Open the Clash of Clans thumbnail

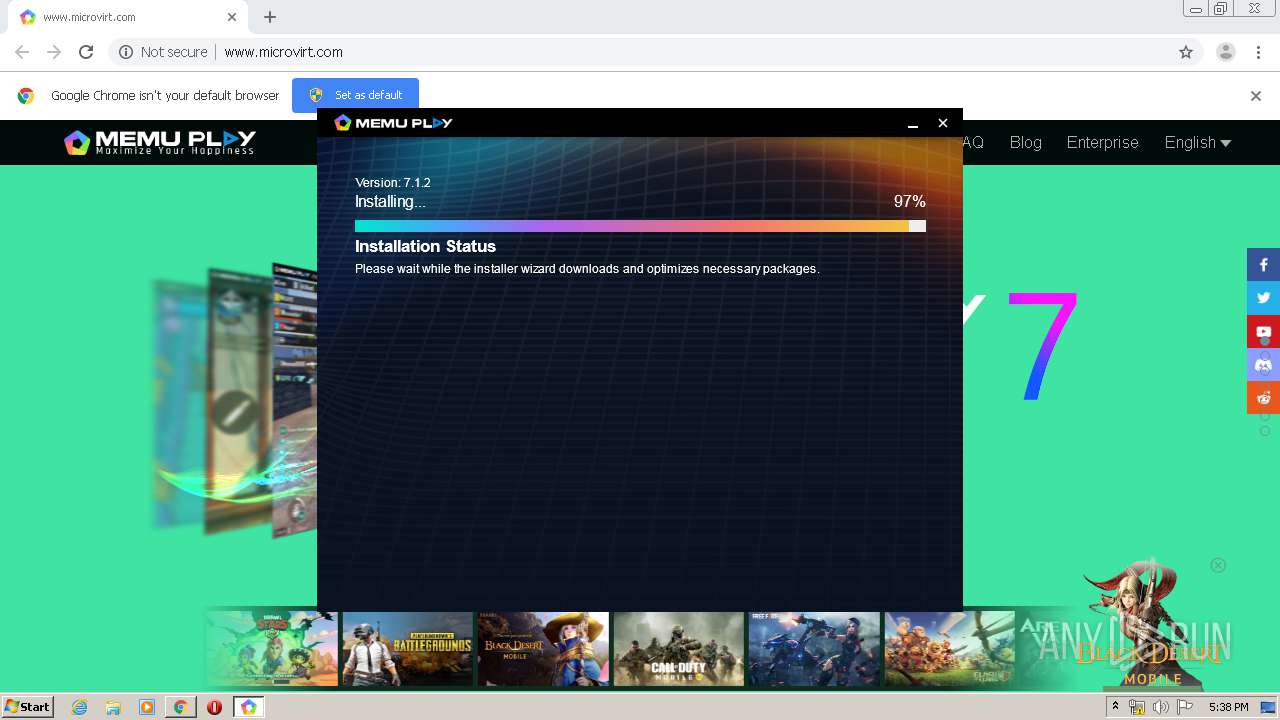click(950, 649)
